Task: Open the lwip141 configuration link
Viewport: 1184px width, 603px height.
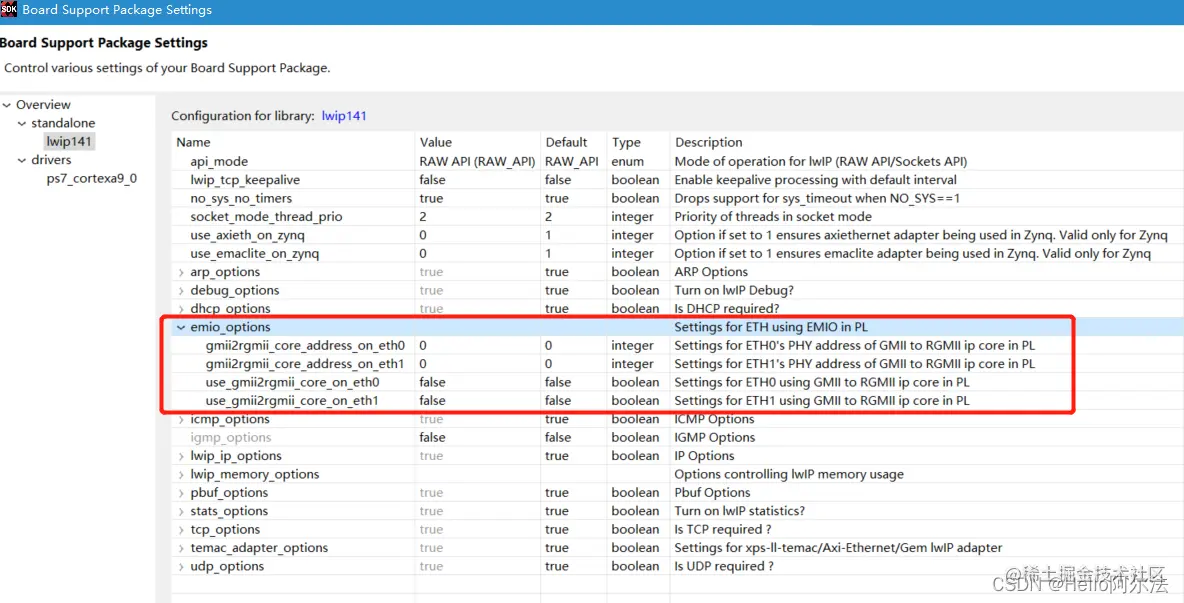Action: 344,115
